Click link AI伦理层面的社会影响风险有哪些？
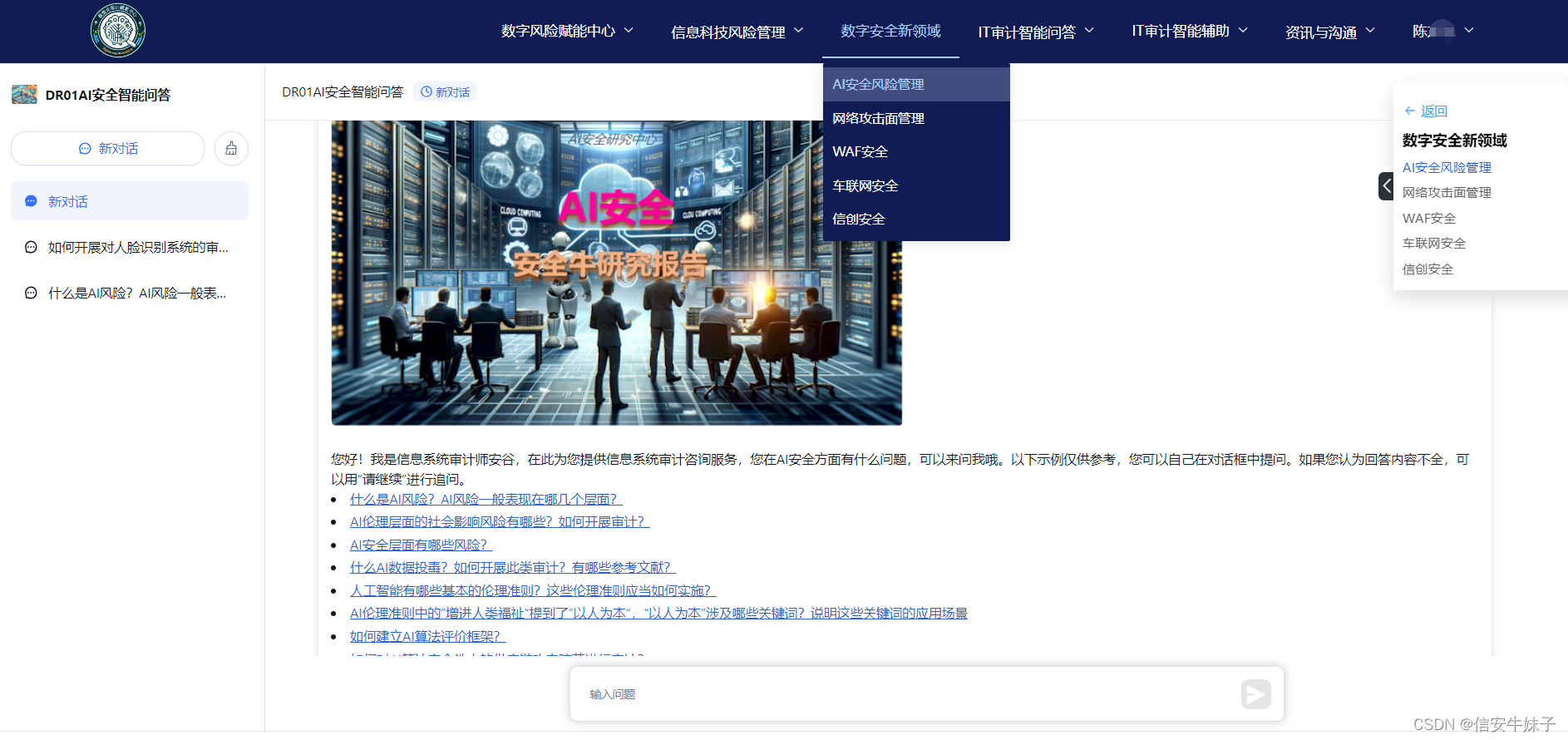 click(x=499, y=522)
